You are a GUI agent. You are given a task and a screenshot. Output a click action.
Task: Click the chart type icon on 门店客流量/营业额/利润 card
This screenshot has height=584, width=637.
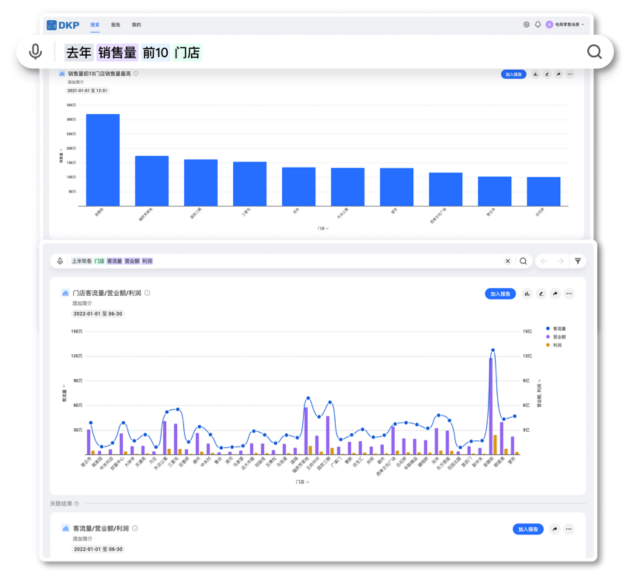pyautogui.click(x=527, y=294)
